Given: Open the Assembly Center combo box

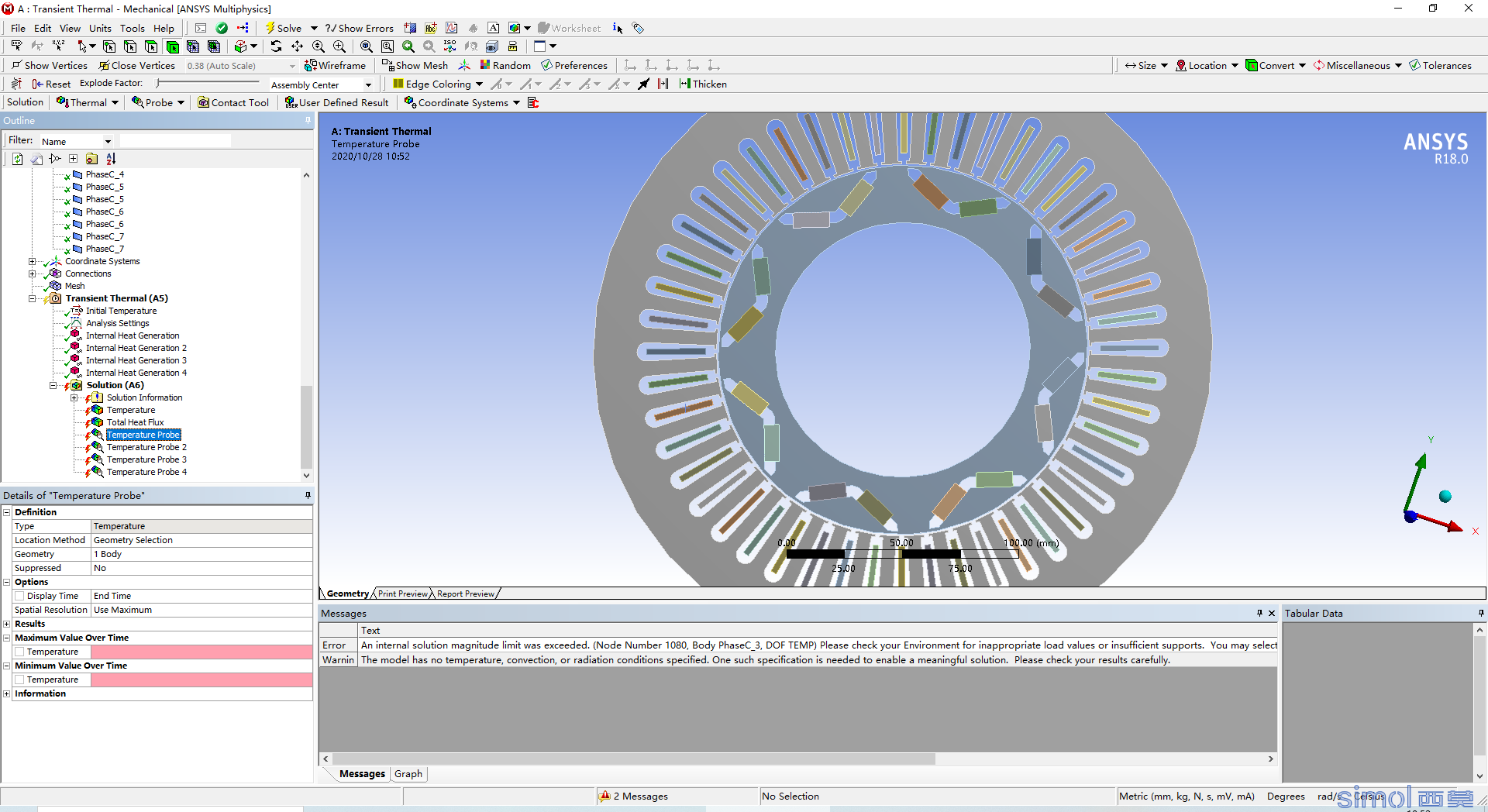Looking at the screenshot, I should tap(321, 84).
